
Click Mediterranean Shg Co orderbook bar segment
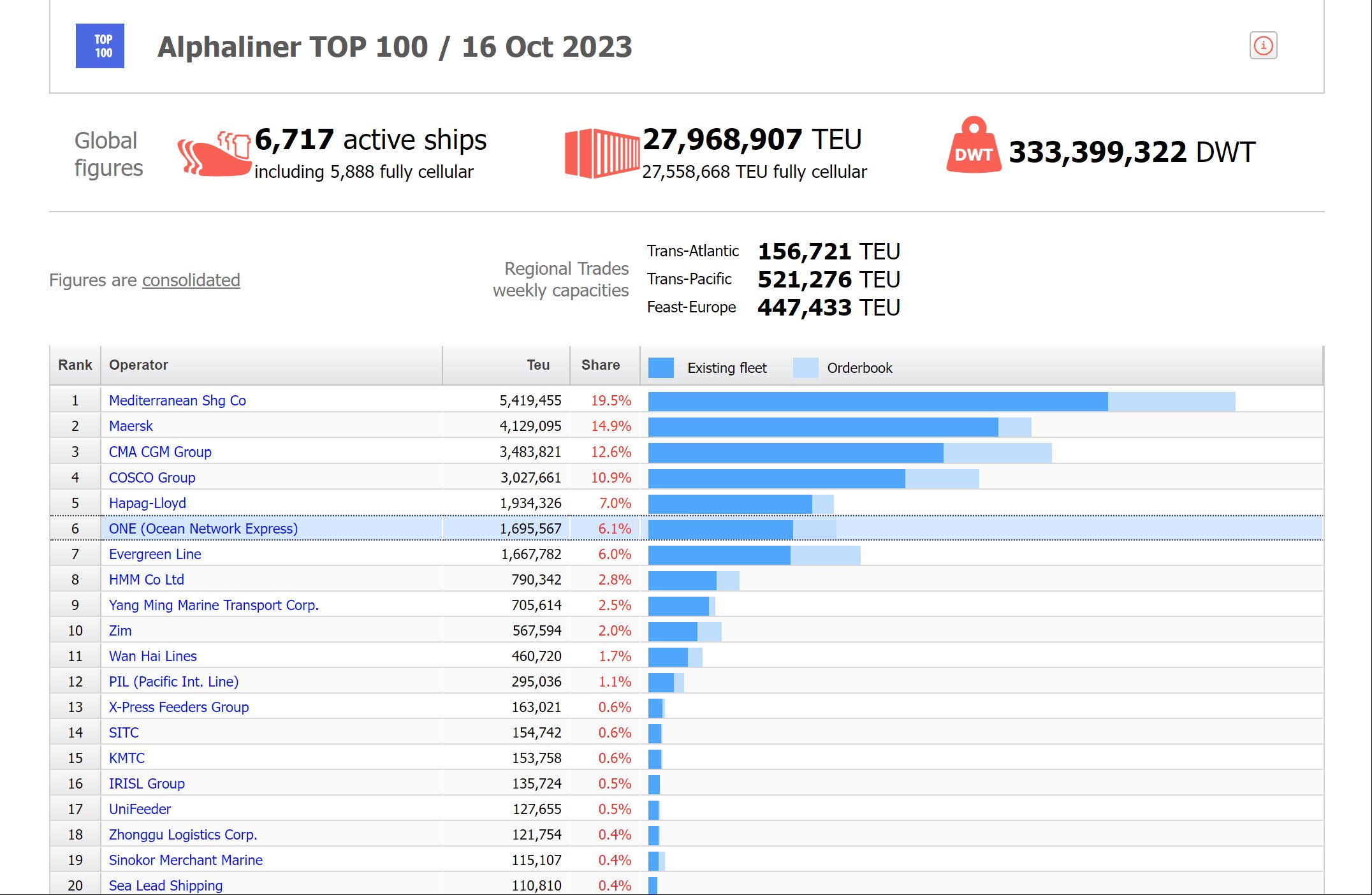[1172, 402]
